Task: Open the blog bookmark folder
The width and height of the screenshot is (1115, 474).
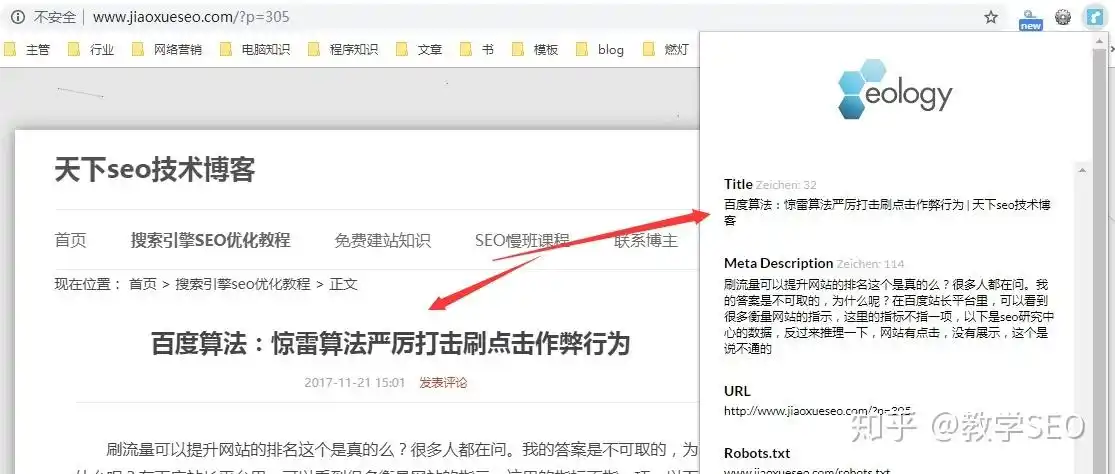Action: click(600, 49)
